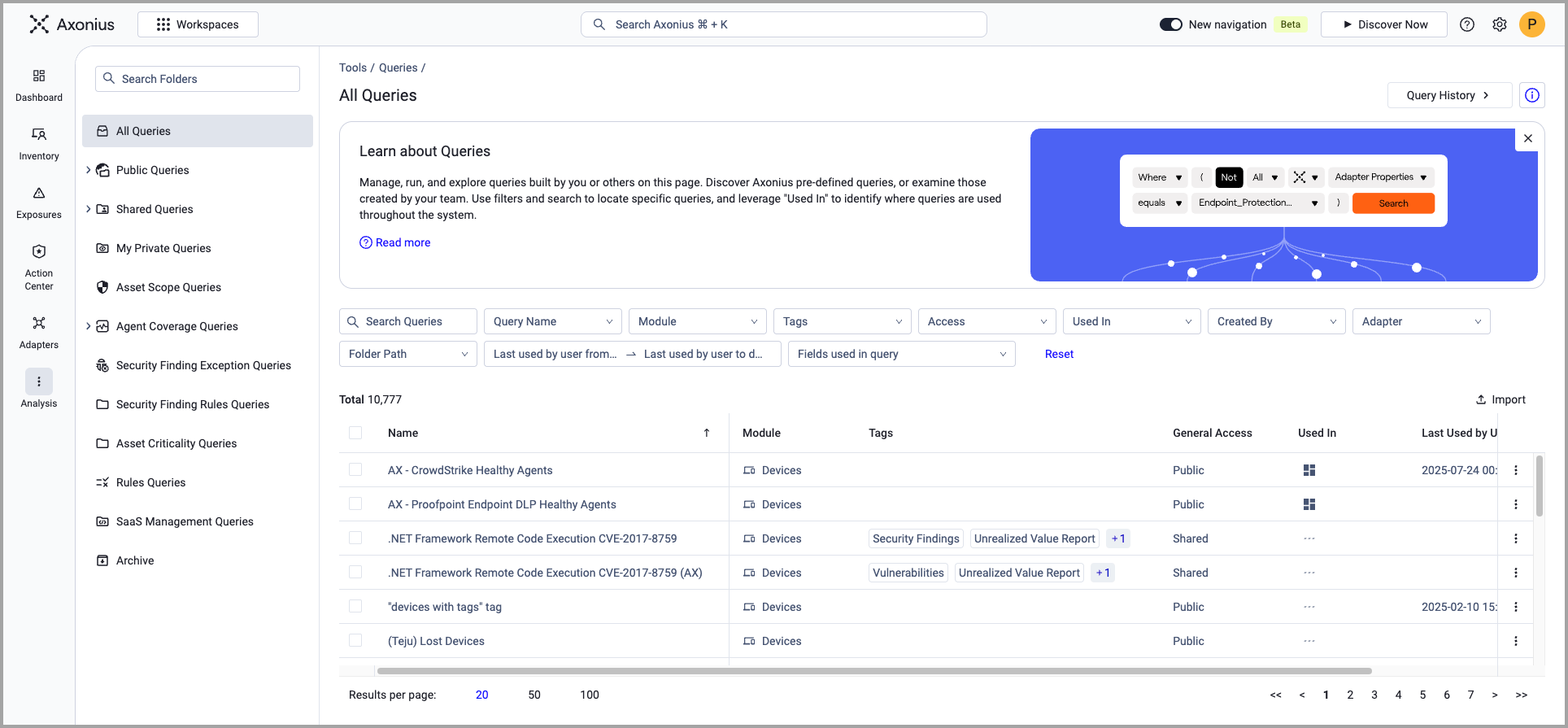Open the Module filter dropdown
This screenshot has width=1568, height=728.
698,321
